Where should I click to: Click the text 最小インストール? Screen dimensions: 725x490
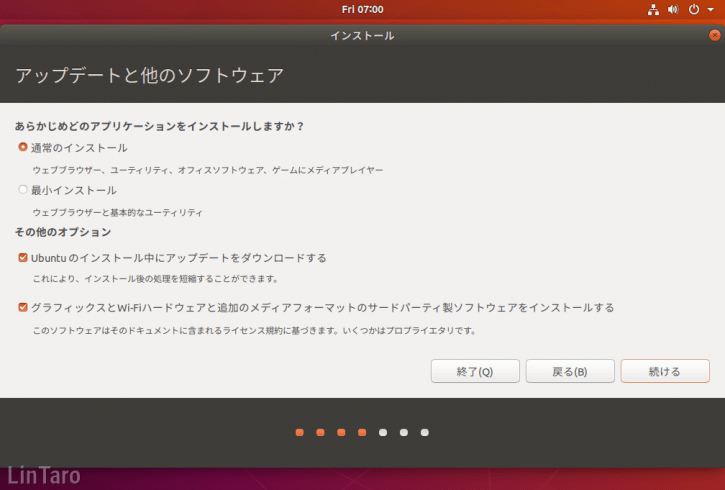tap(74, 190)
